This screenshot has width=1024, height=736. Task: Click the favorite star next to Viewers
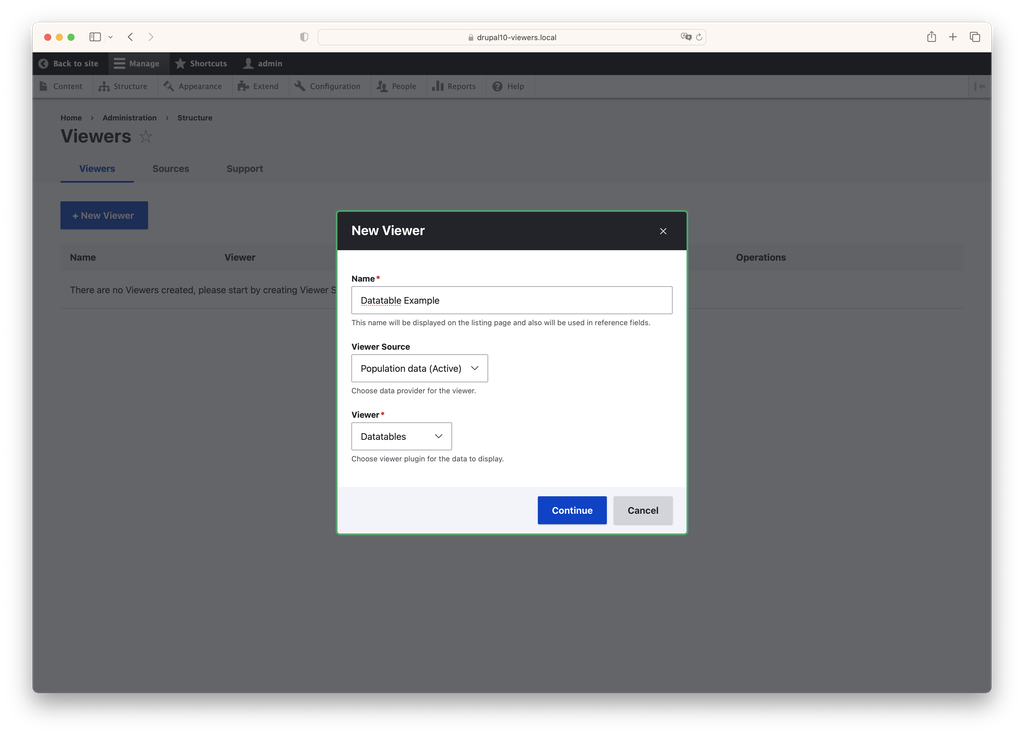146,136
